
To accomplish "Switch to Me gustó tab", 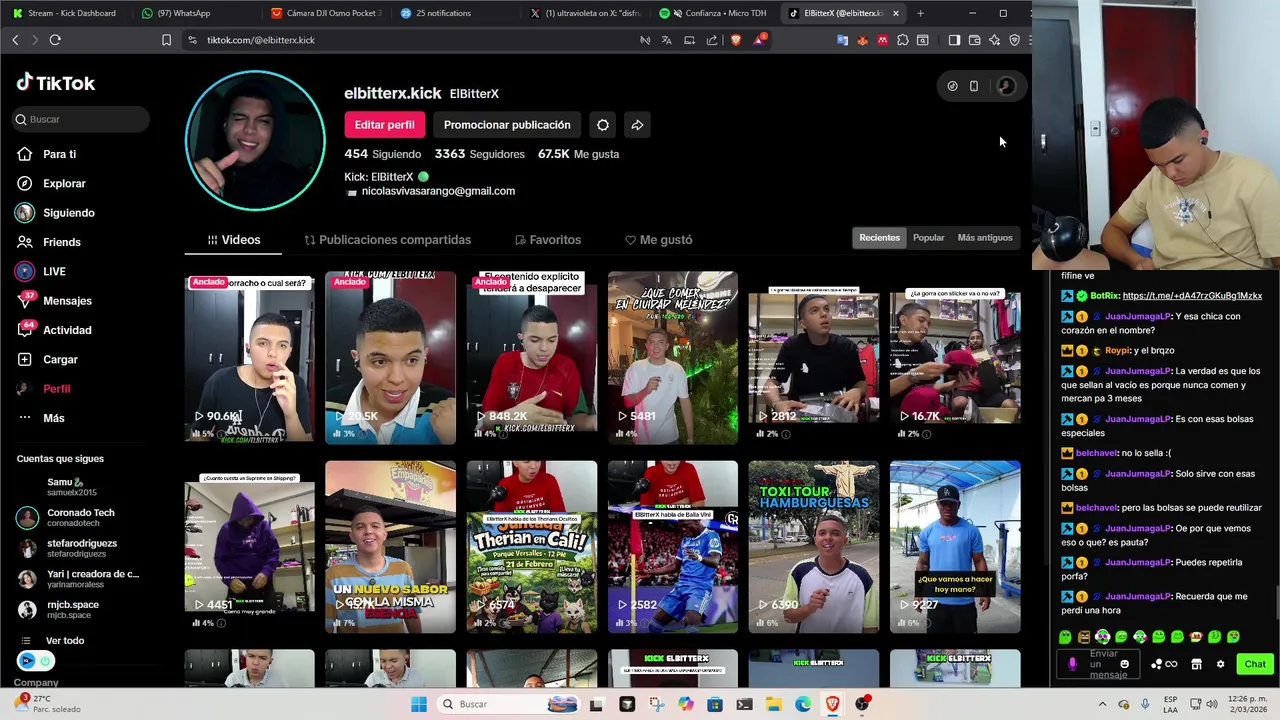I will [x=658, y=240].
